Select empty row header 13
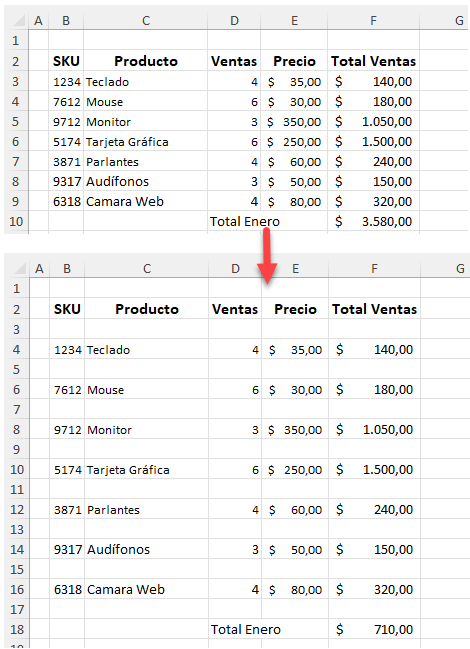Screen dimensions: 470x649 [x=17, y=529]
